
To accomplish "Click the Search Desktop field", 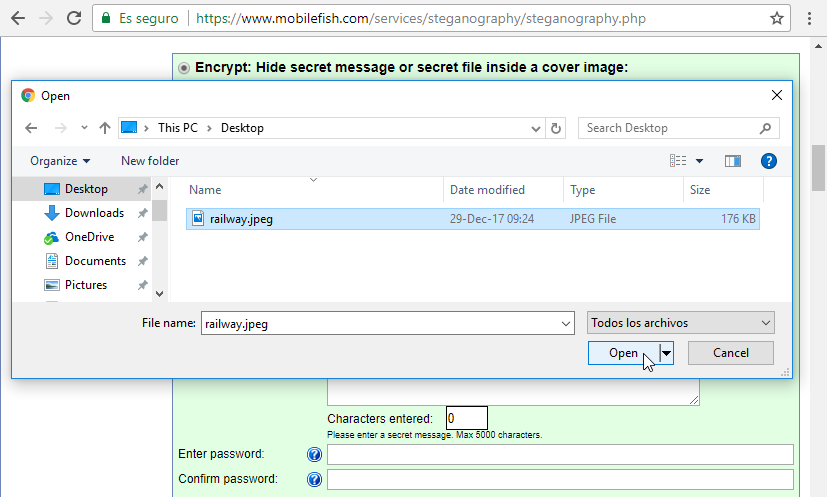I will tap(670, 128).
